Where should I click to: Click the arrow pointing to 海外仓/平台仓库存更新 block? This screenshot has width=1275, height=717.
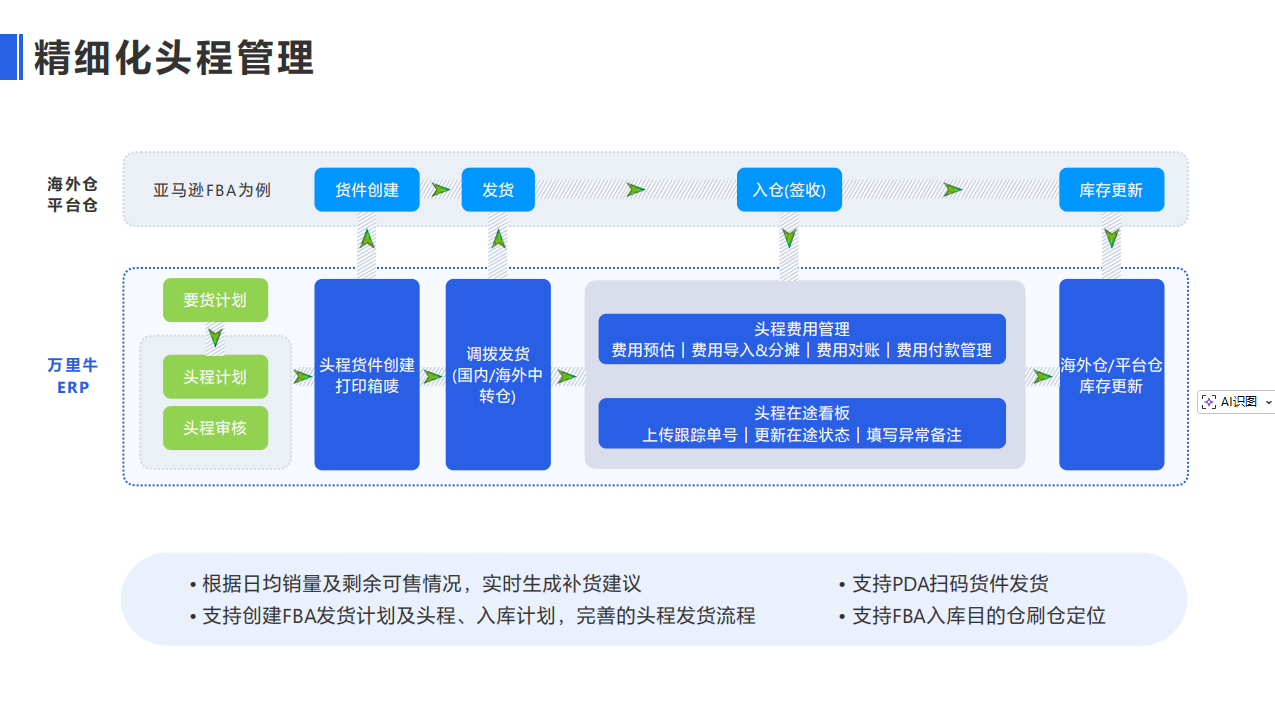click(x=1043, y=377)
